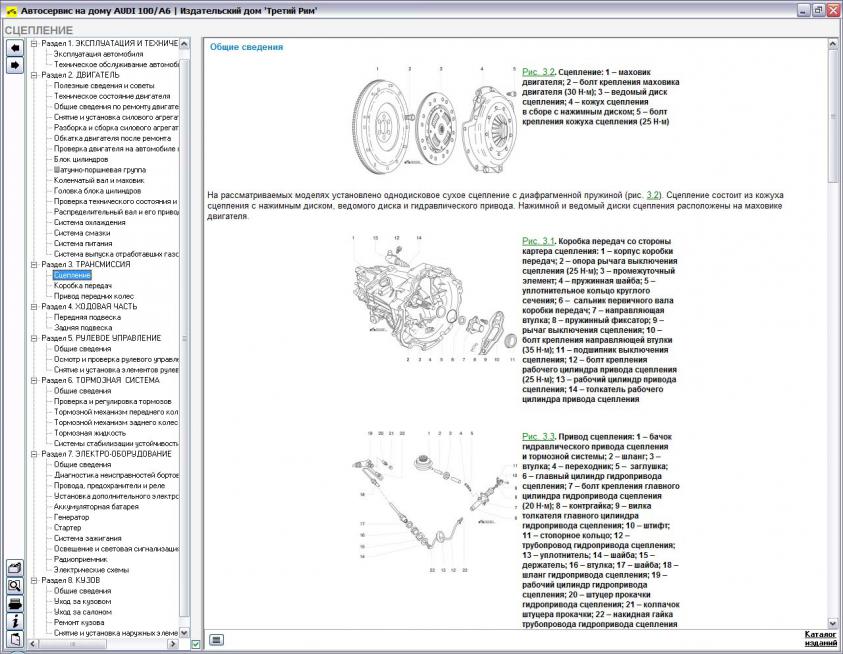Click tree horizontal scroll-left arrow
The height and width of the screenshot is (654, 843).
click(x=33, y=644)
